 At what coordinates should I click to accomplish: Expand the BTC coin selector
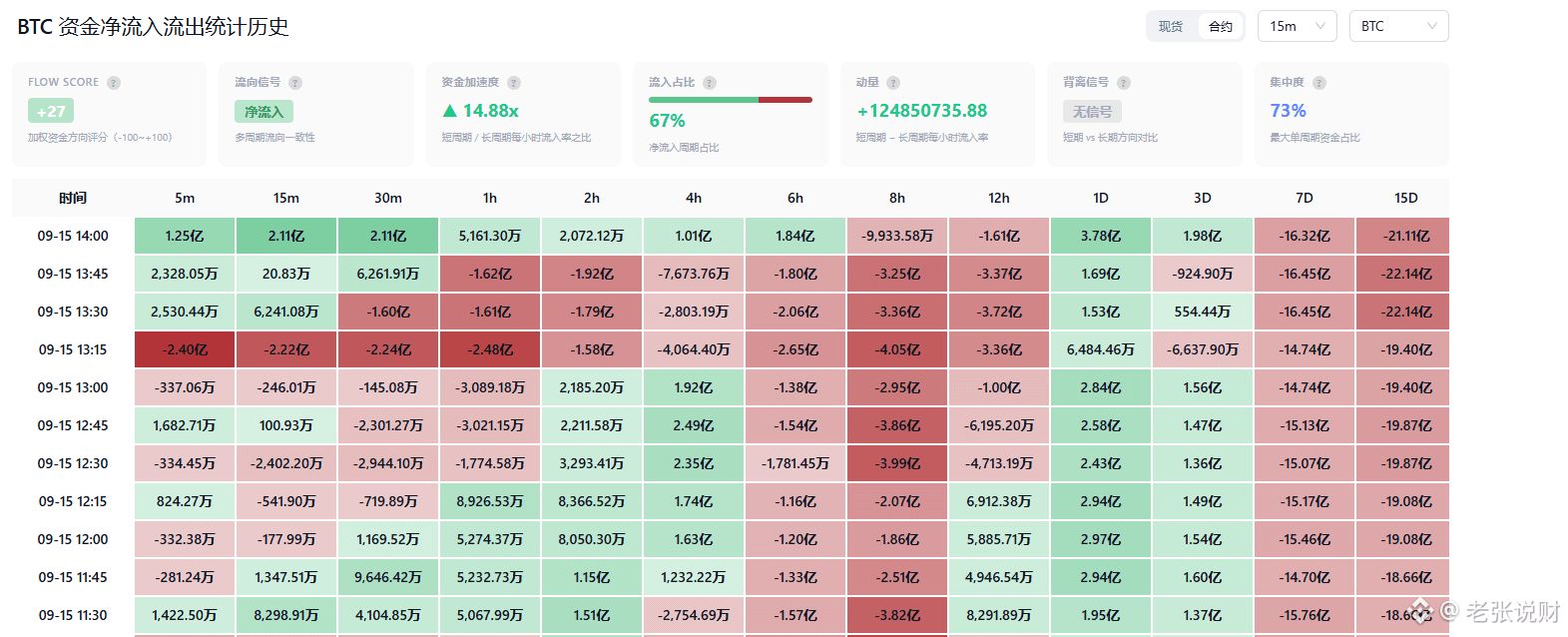pos(1399,26)
